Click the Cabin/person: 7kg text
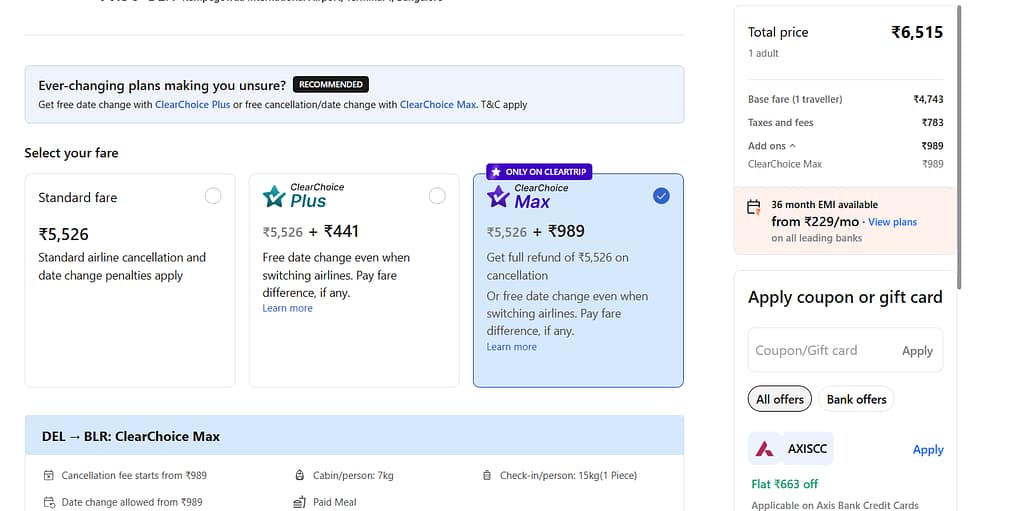The height and width of the screenshot is (511, 1024). point(353,475)
